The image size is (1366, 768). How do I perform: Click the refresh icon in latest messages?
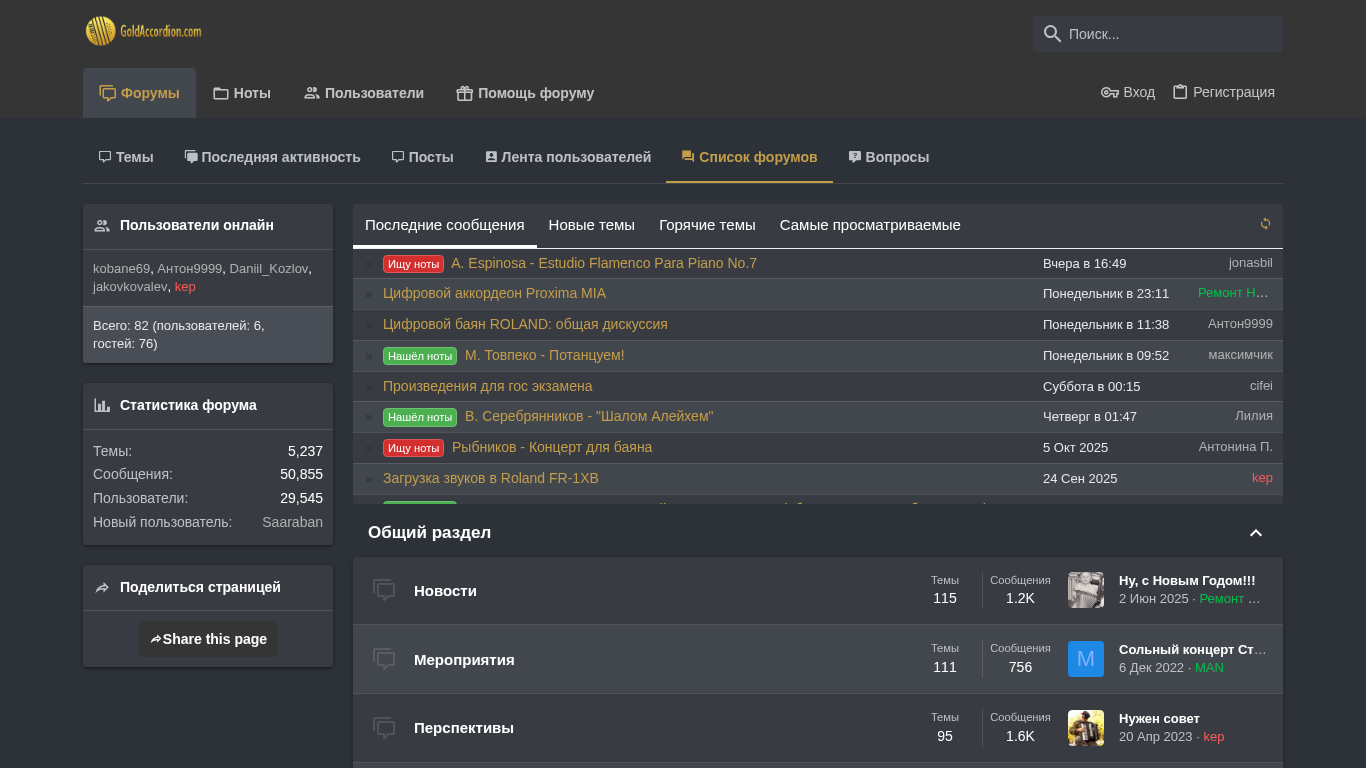tap(1265, 224)
